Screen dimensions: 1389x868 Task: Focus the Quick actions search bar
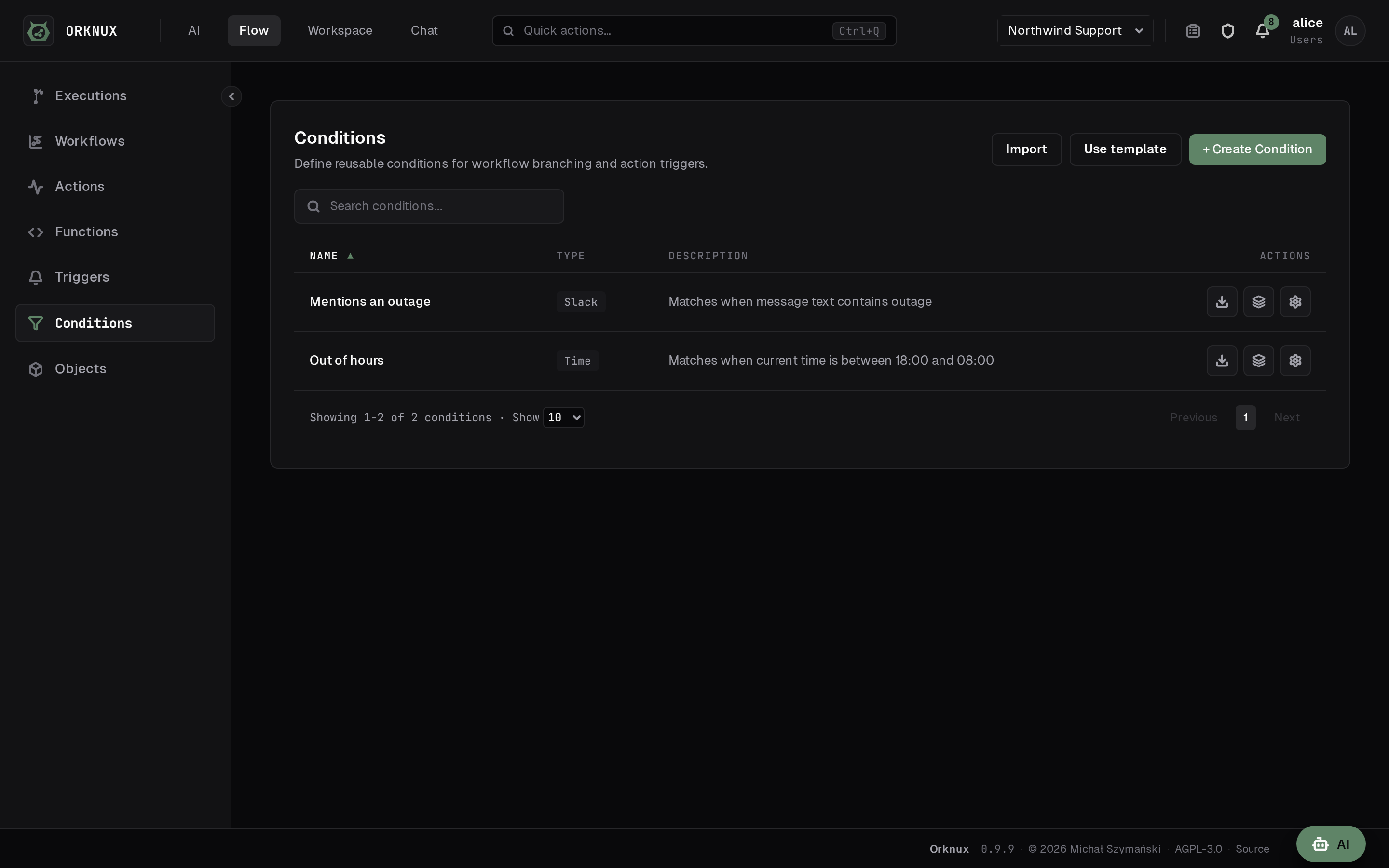[694, 30]
